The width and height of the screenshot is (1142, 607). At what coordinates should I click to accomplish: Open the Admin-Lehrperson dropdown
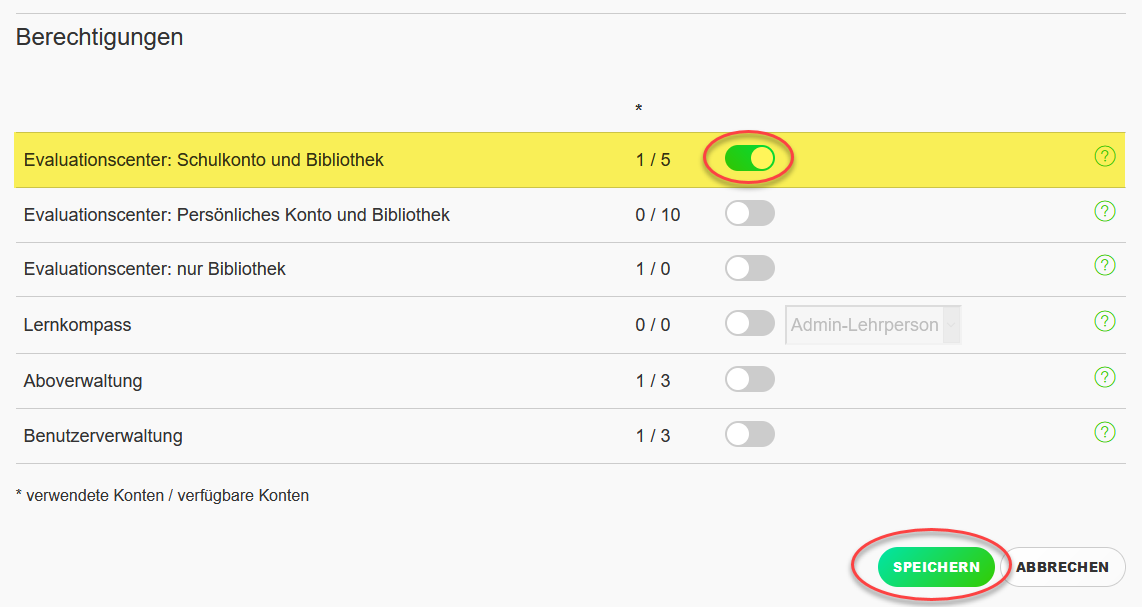(873, 325)
